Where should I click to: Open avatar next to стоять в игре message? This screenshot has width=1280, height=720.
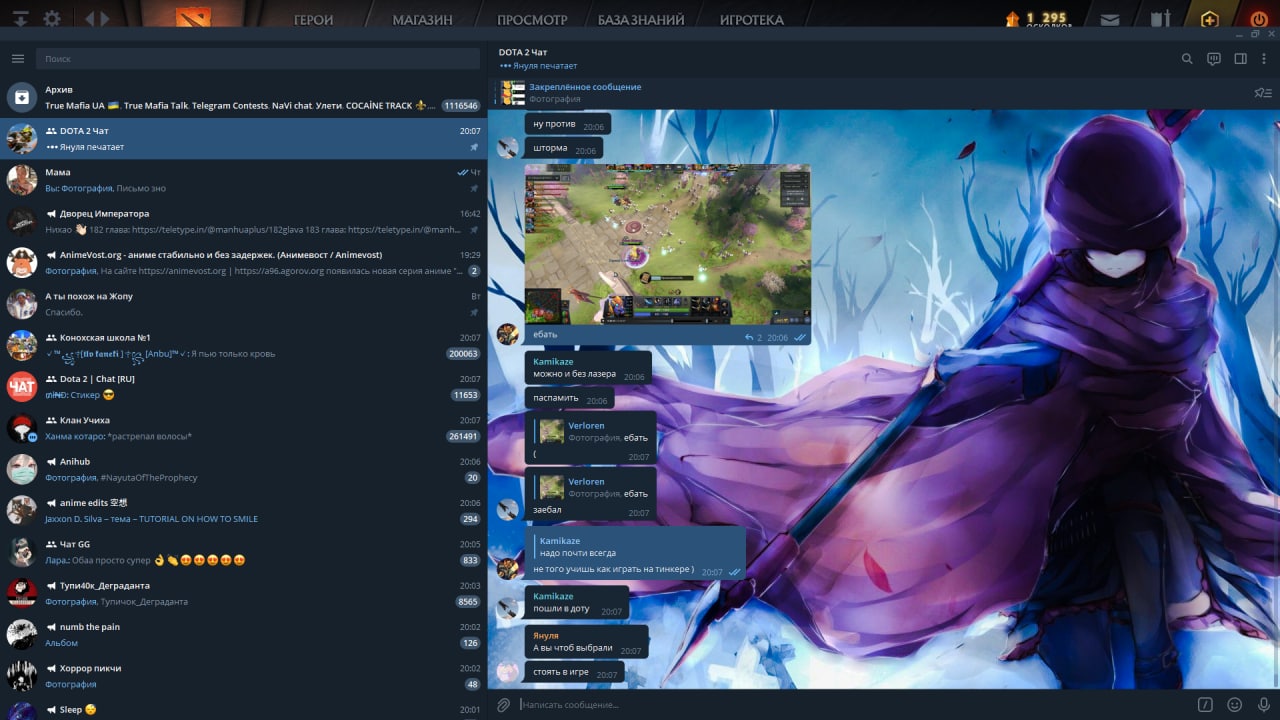[x=508, y=672]
